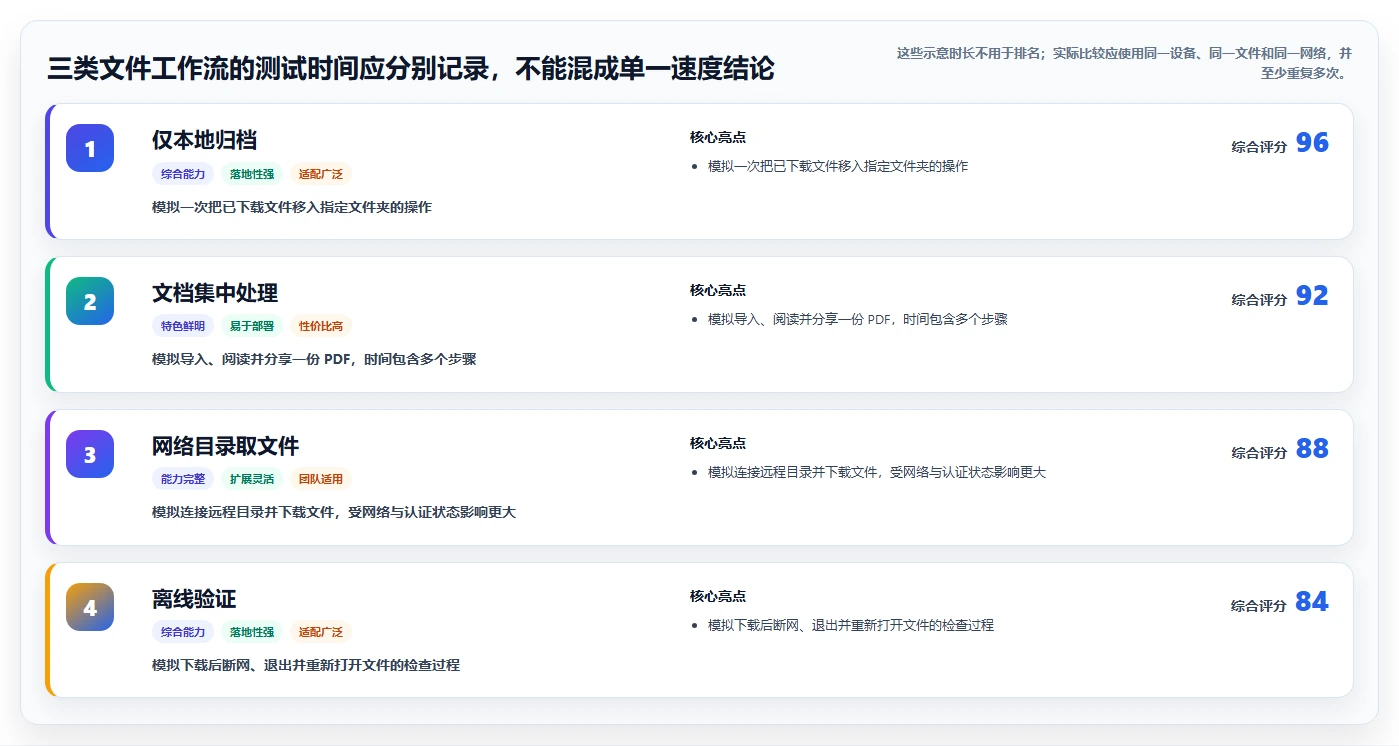Viewport: 1399px width, 746px height.
Task: Click bold description about 连接远程目录并下载文件
Action: click(x=334, y=512)
